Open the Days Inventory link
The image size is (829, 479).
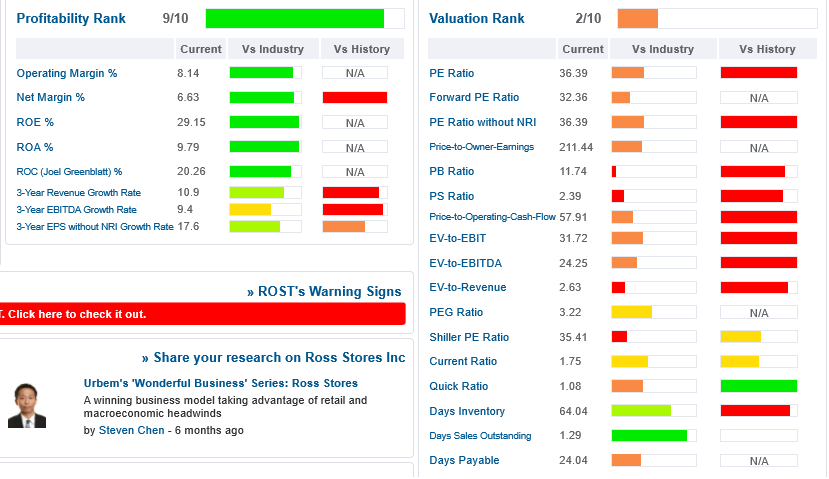tap(467, 411)
